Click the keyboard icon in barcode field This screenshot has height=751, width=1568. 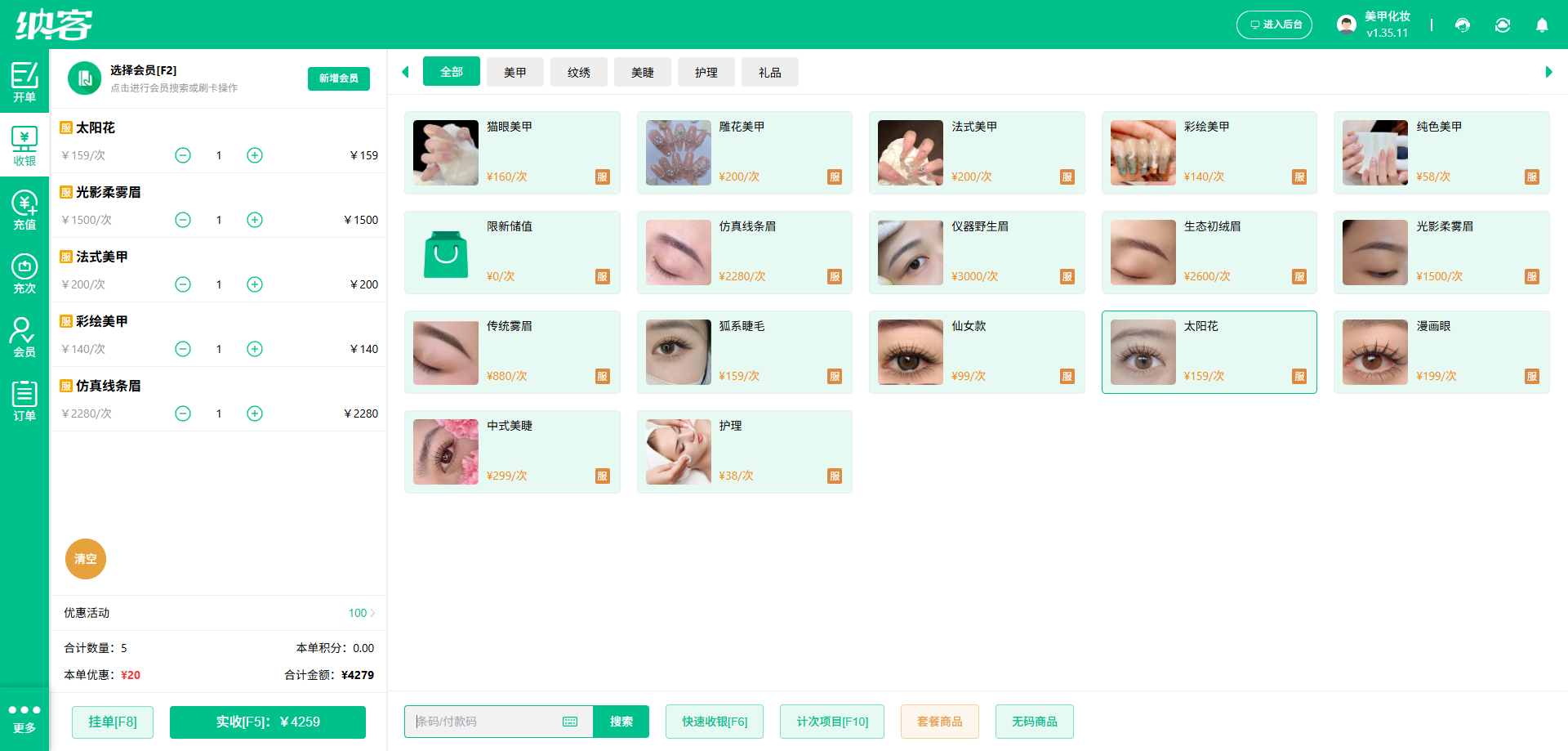tap(570, 722)
